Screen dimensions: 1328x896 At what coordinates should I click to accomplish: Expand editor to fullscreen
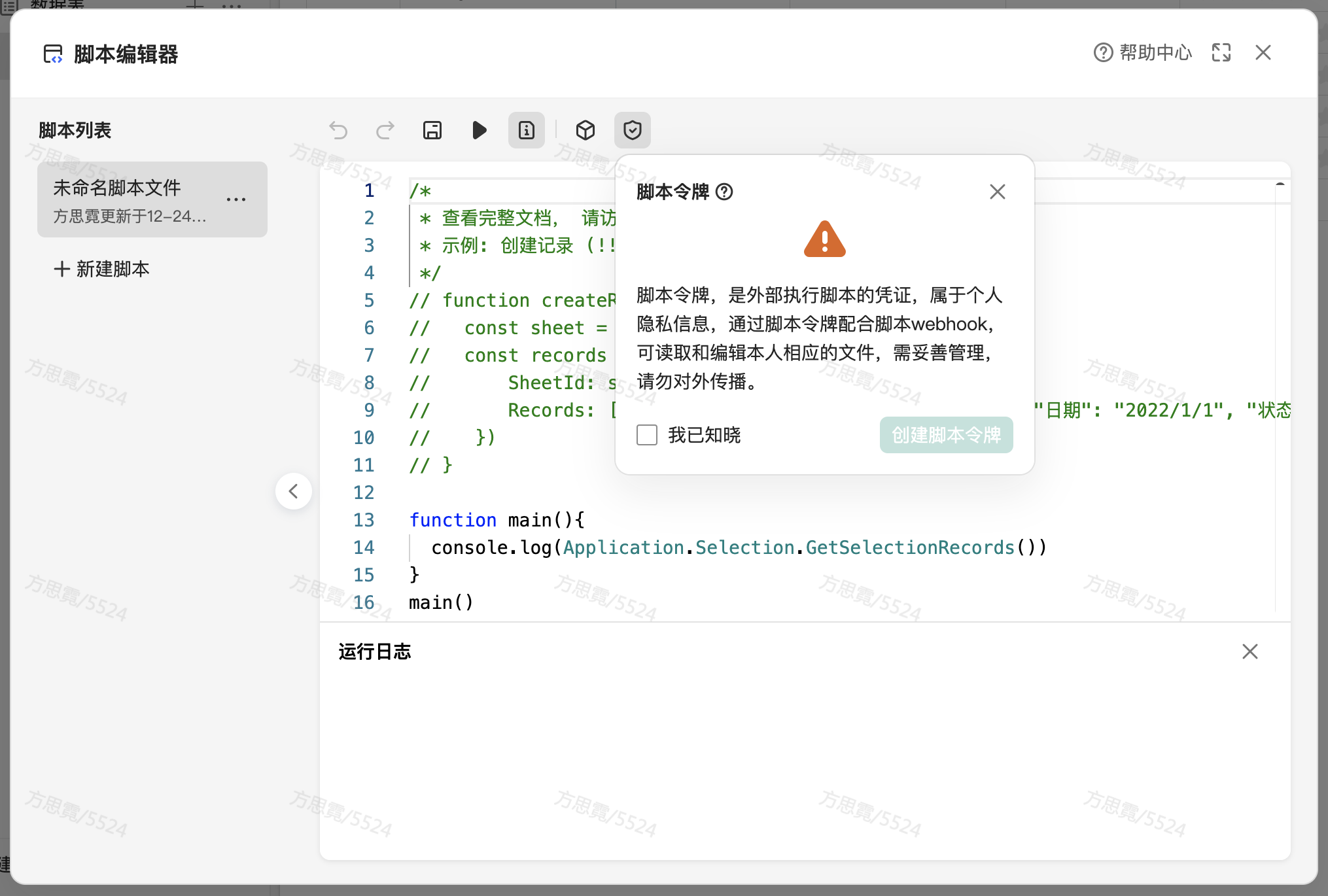[1221, 52]
